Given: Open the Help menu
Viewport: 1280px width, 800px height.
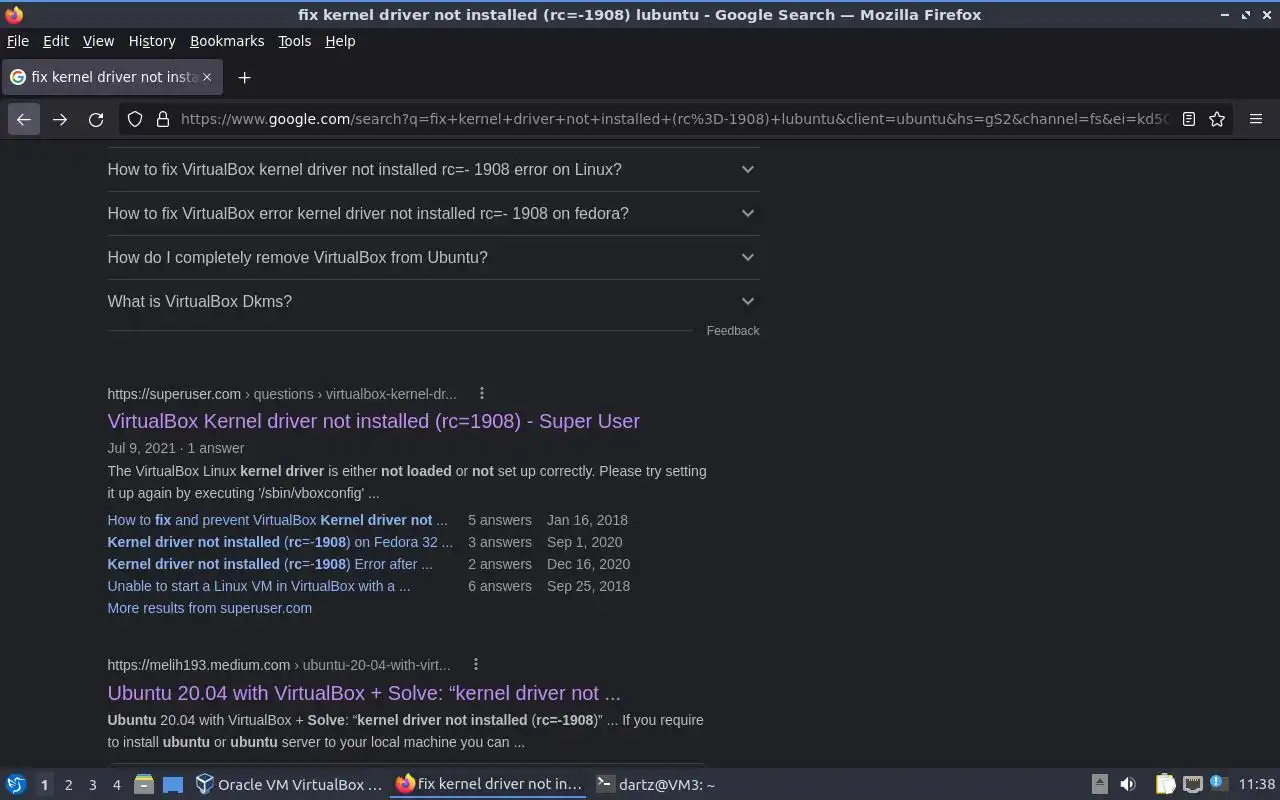Looking at the screenshot, I should [340, 41].
